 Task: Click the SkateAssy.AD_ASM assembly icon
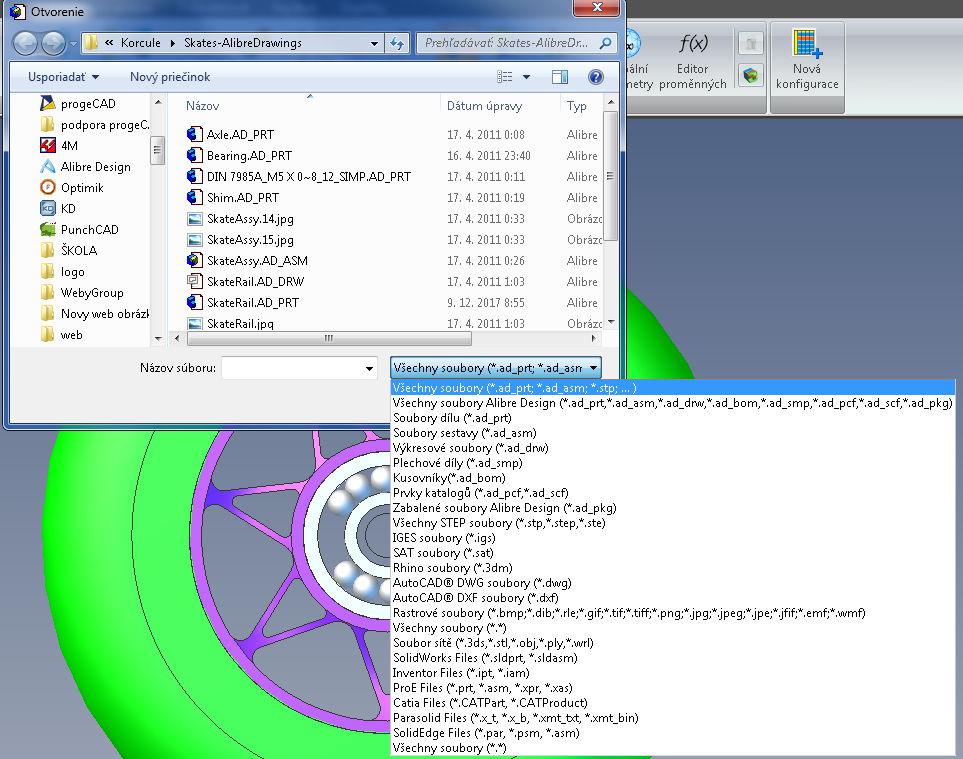point(195,260)
